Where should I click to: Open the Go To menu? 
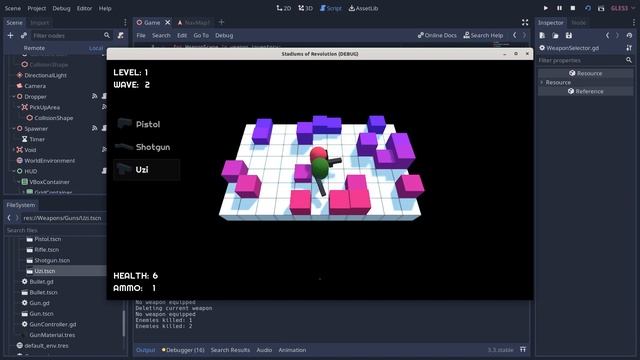click(x=201, y=35)
